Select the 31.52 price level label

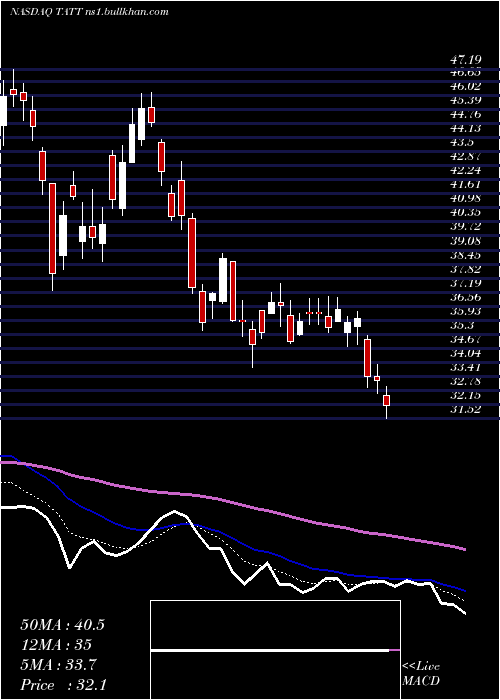tap(465, 410)
